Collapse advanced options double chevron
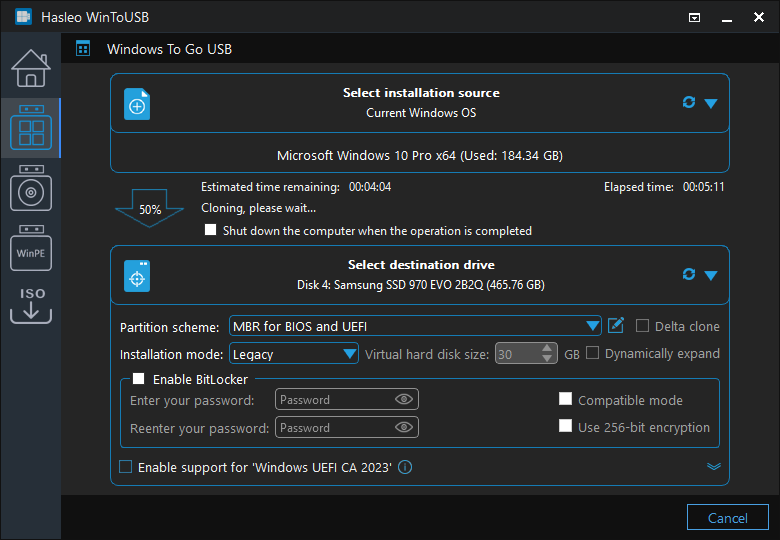 coord(714,466)
